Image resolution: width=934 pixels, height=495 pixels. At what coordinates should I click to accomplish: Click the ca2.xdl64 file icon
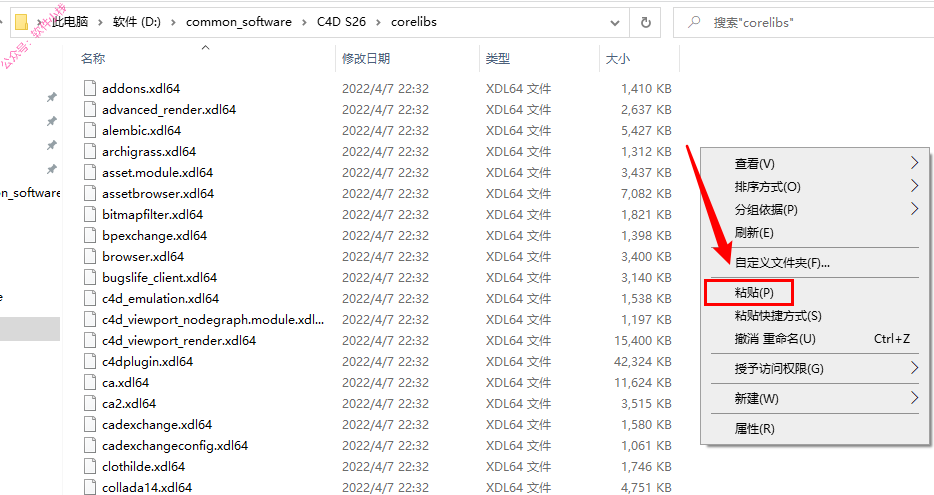point(90,403)
